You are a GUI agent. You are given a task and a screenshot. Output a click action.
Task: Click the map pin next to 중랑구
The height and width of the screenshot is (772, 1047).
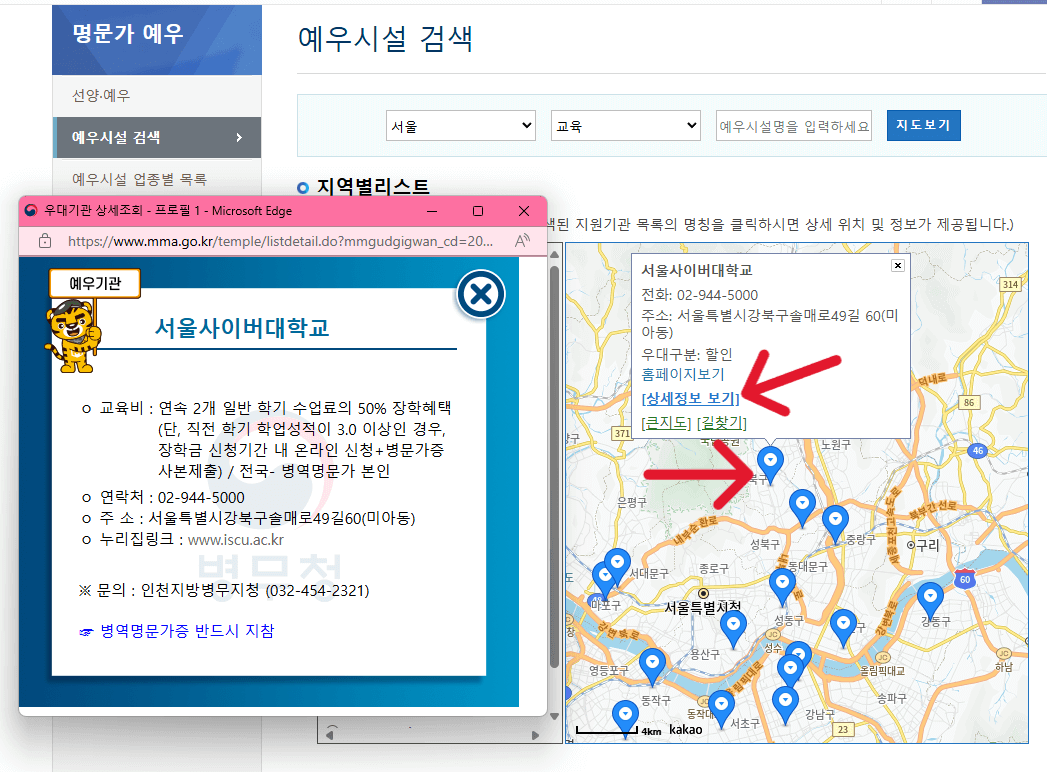pos(835,524)
